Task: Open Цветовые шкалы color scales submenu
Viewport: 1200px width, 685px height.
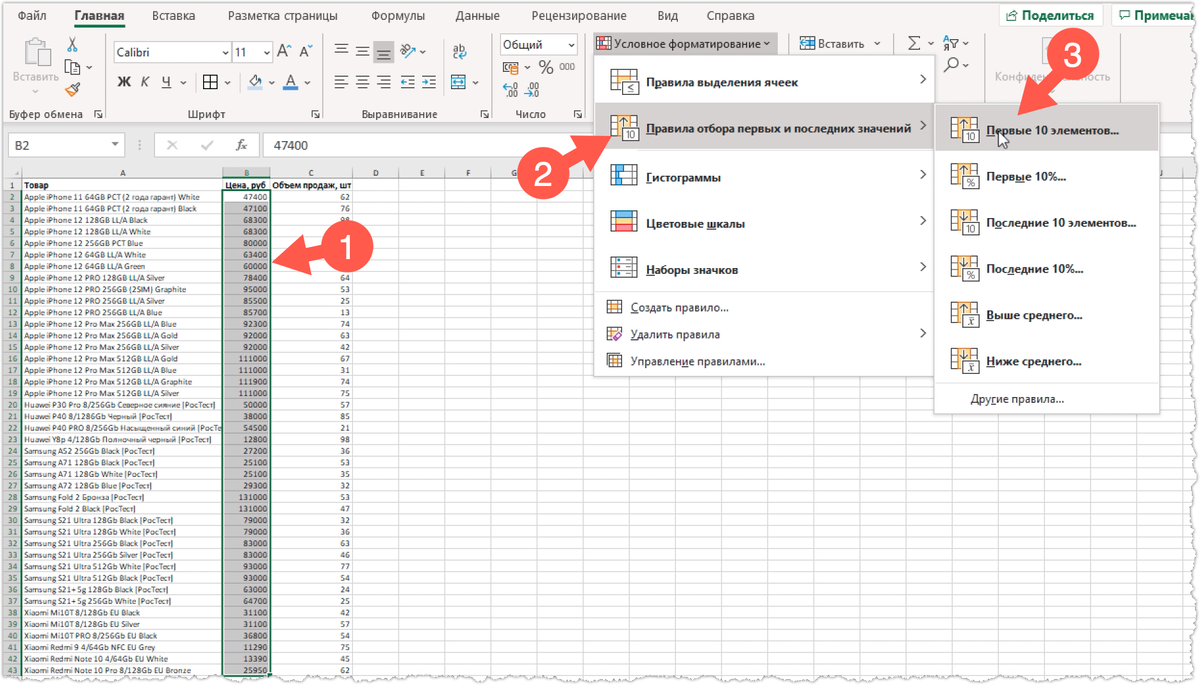Action: pos(763,223)
